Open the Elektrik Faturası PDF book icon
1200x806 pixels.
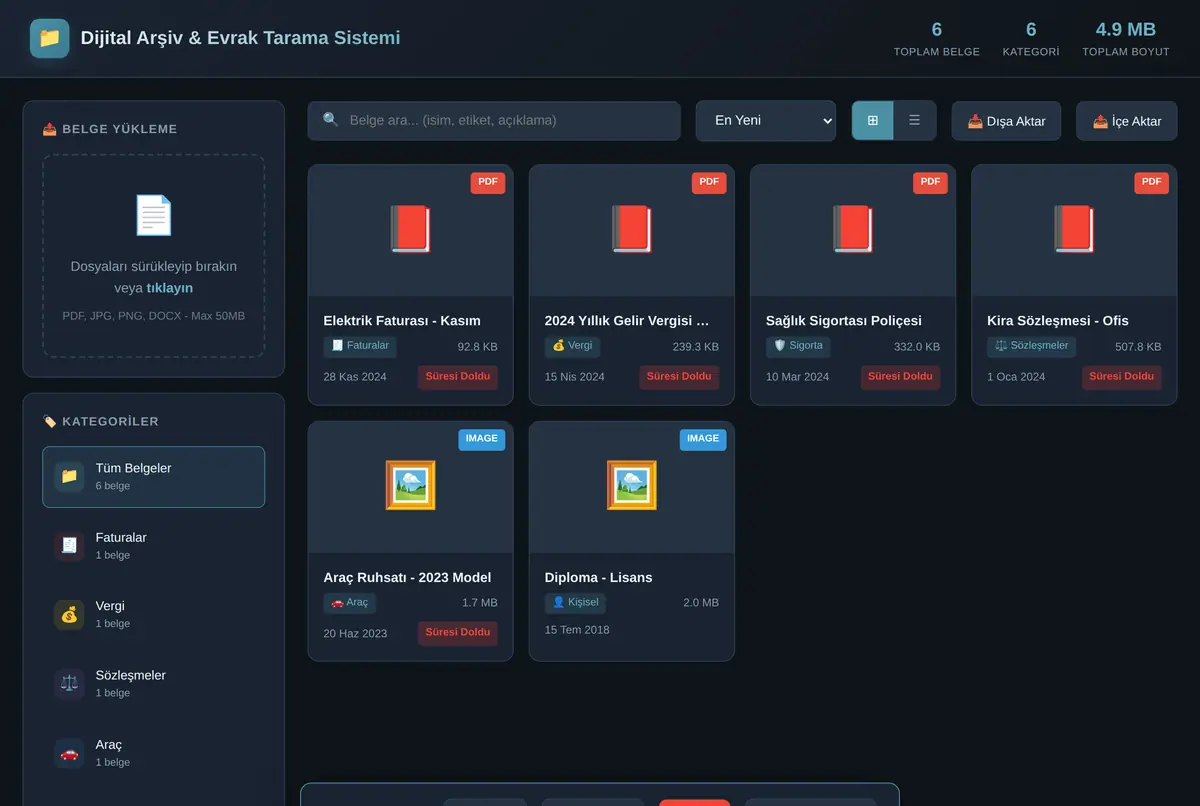(410, 229)
